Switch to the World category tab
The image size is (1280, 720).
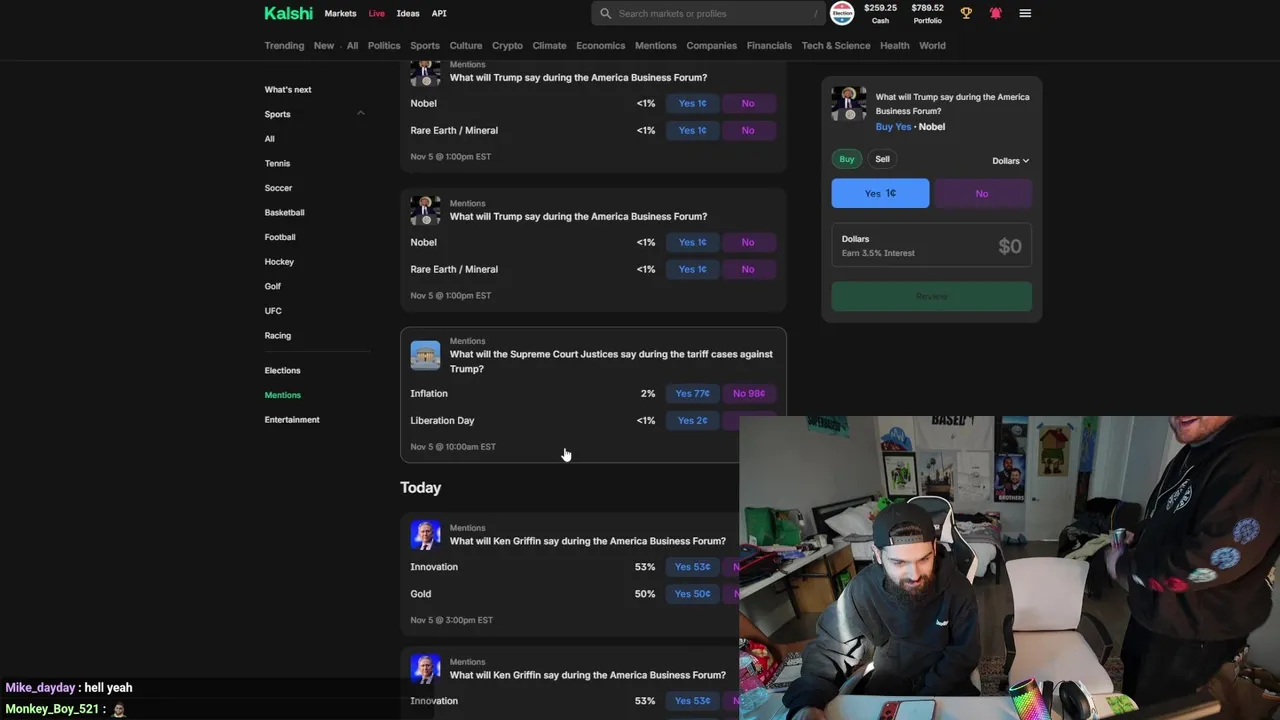(x=932, y=45)
